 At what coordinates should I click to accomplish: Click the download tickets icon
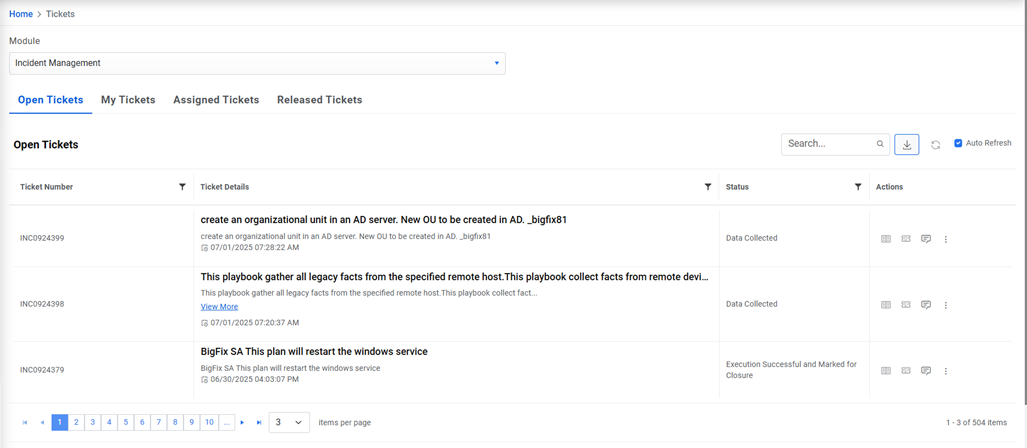(907, 144)
